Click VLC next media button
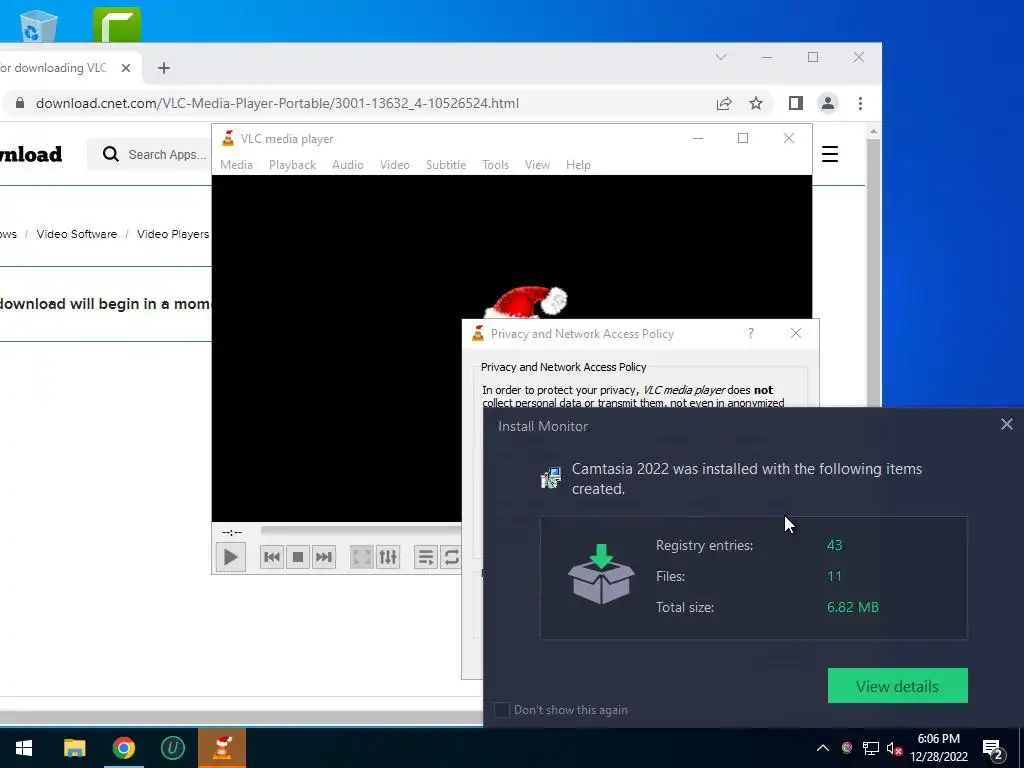Screen dimensions: 1024x768 pos(324,557)
